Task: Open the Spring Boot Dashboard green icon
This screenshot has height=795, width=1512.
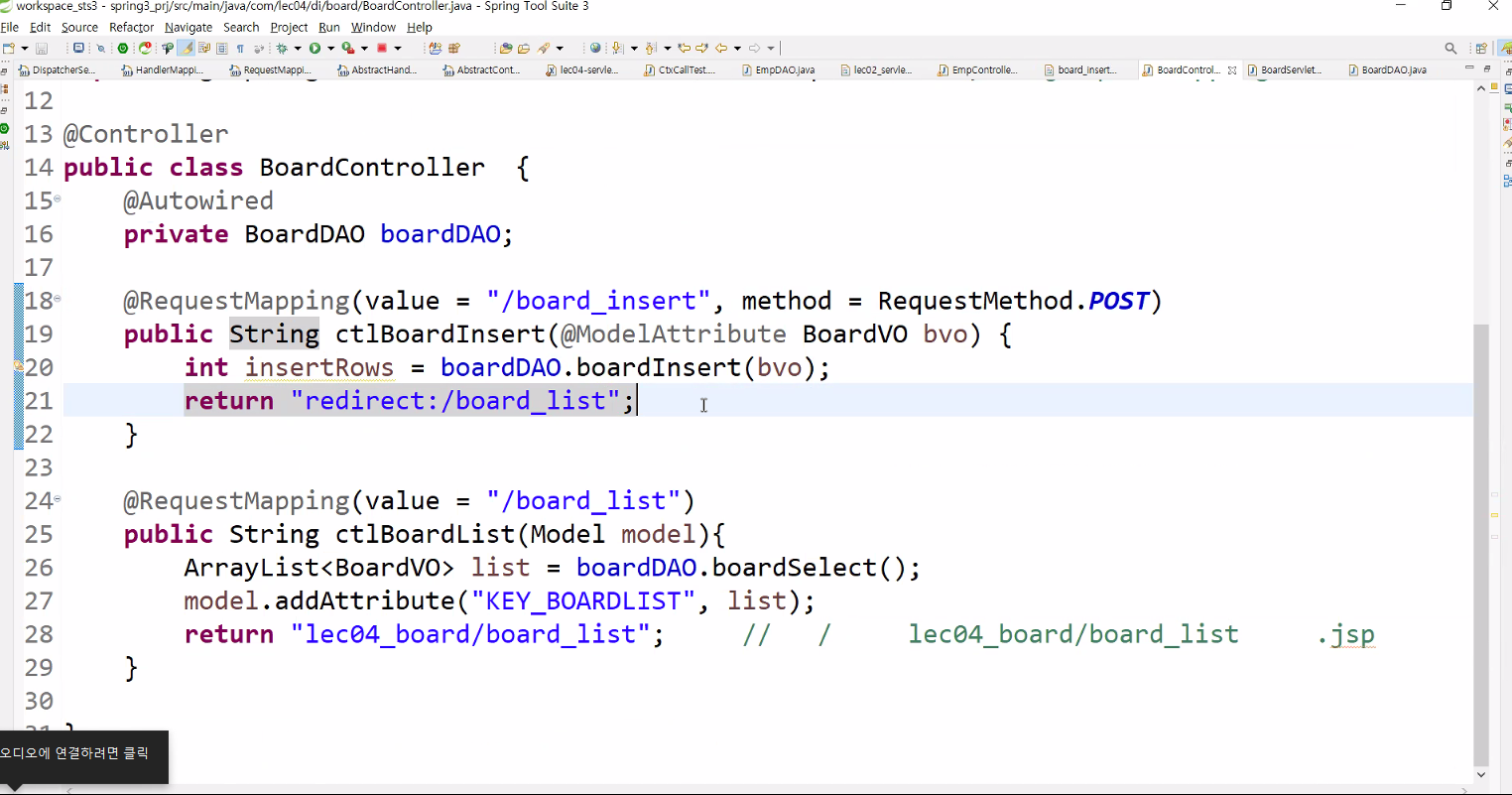Action: click(x=123, y=48)
